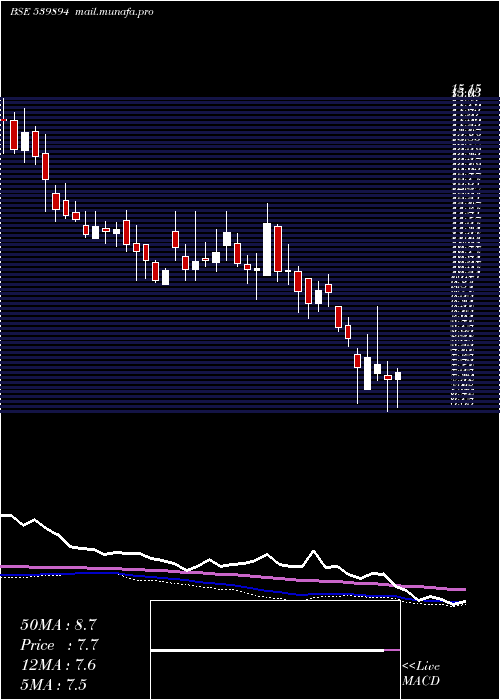Click the '50MA : 8.7' value
Image resolution: width=500 pixels, height=700 pixels.
(x=58, y=625)
